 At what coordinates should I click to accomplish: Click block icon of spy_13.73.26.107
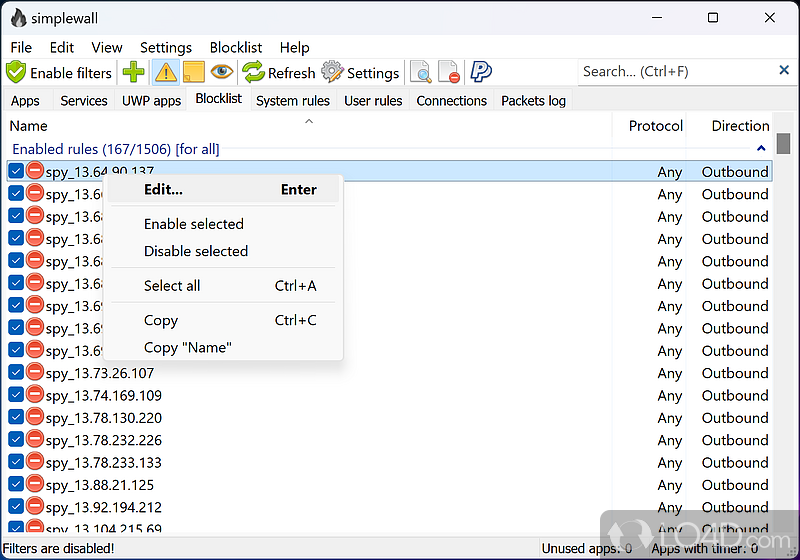pyautogui.click(x=35, y=372)
